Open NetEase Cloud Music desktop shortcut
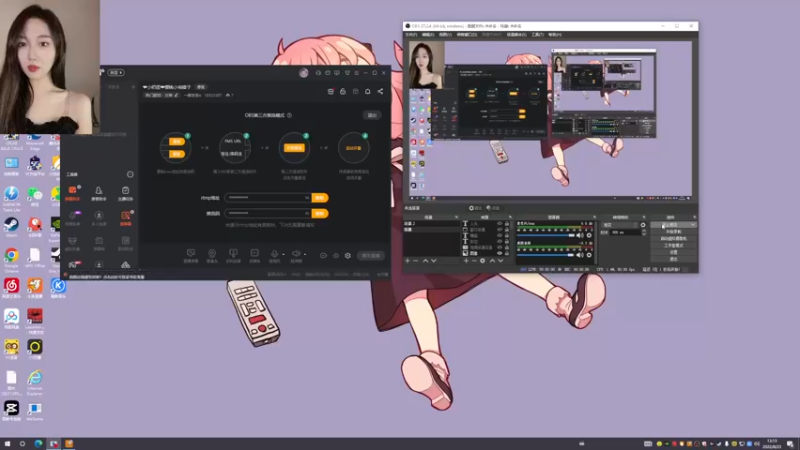This screenshot has width=800, height=450. coord(11,286)
